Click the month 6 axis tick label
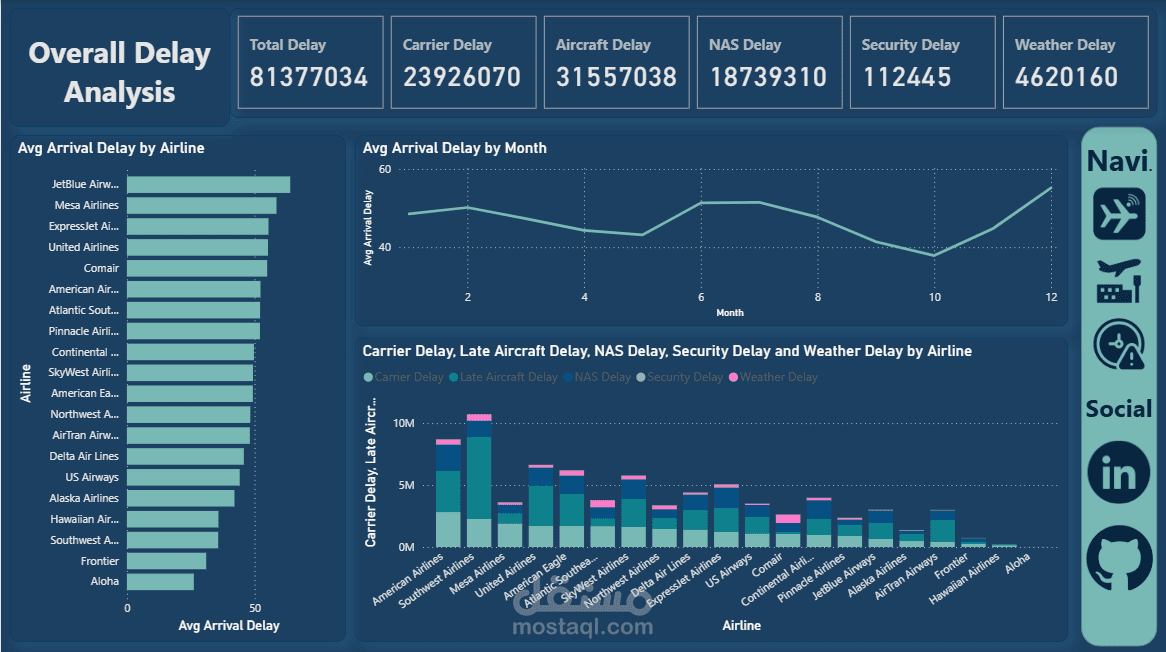Viewport: 1166px width, 652px height. tap(701, 297)
